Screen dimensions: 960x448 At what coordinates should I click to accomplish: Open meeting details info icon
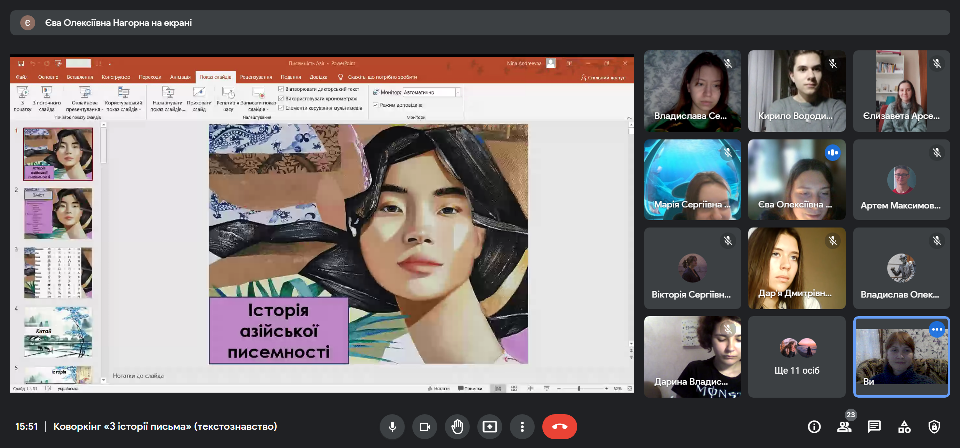pyautogui.click(x=814, y=427)
